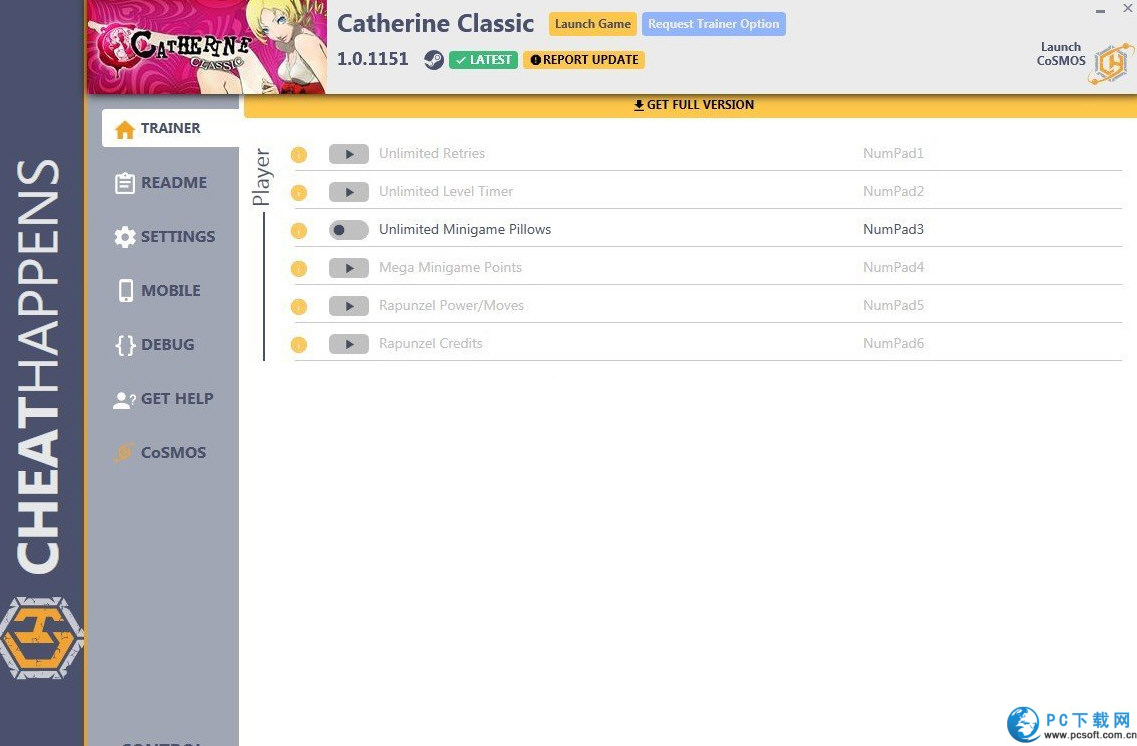1137x746 pixels.
Task: Click info icon for Unlimited Level Timer
Action: [298, 192]
